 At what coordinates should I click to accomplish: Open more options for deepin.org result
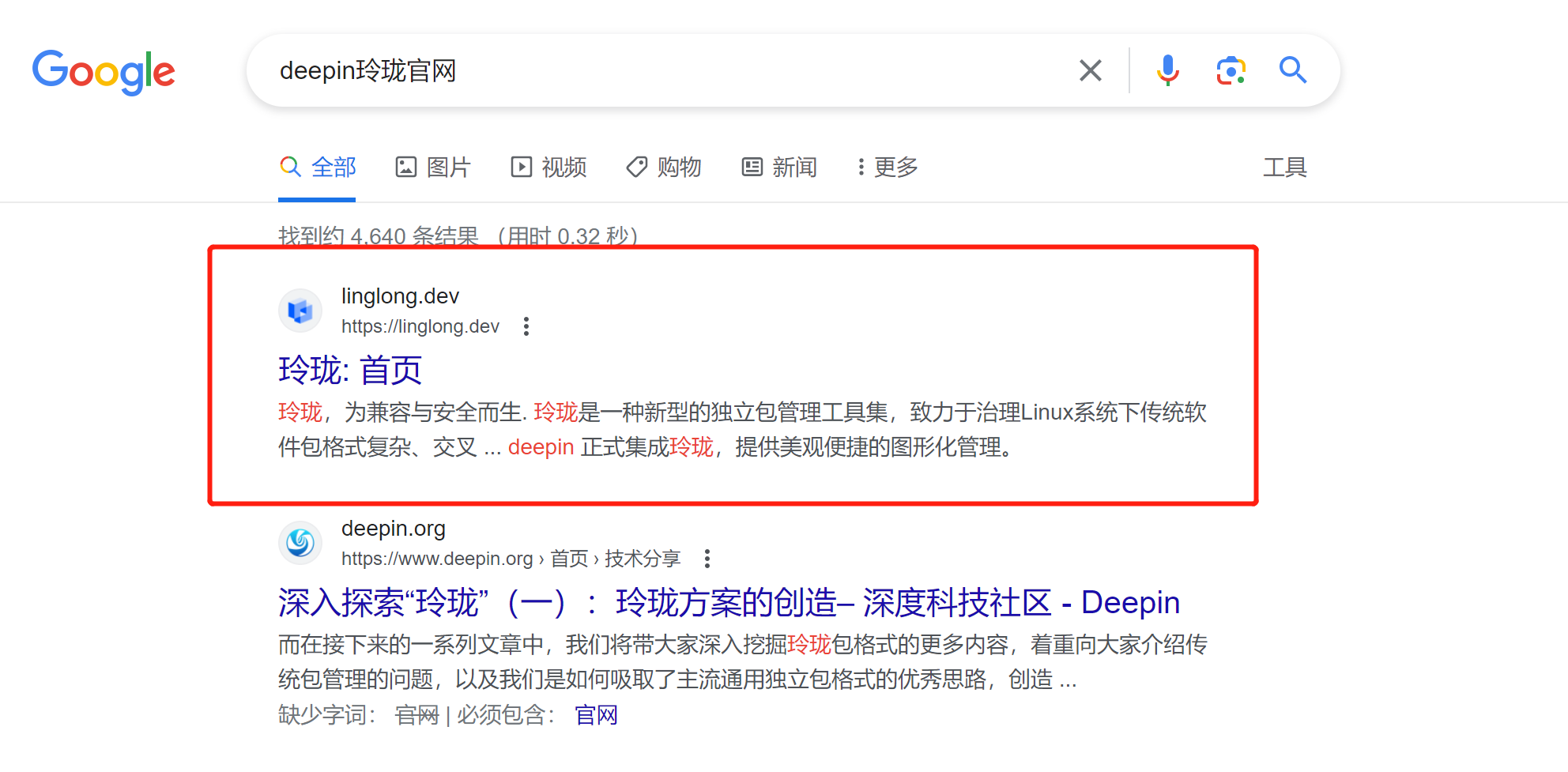pos(707,559)
